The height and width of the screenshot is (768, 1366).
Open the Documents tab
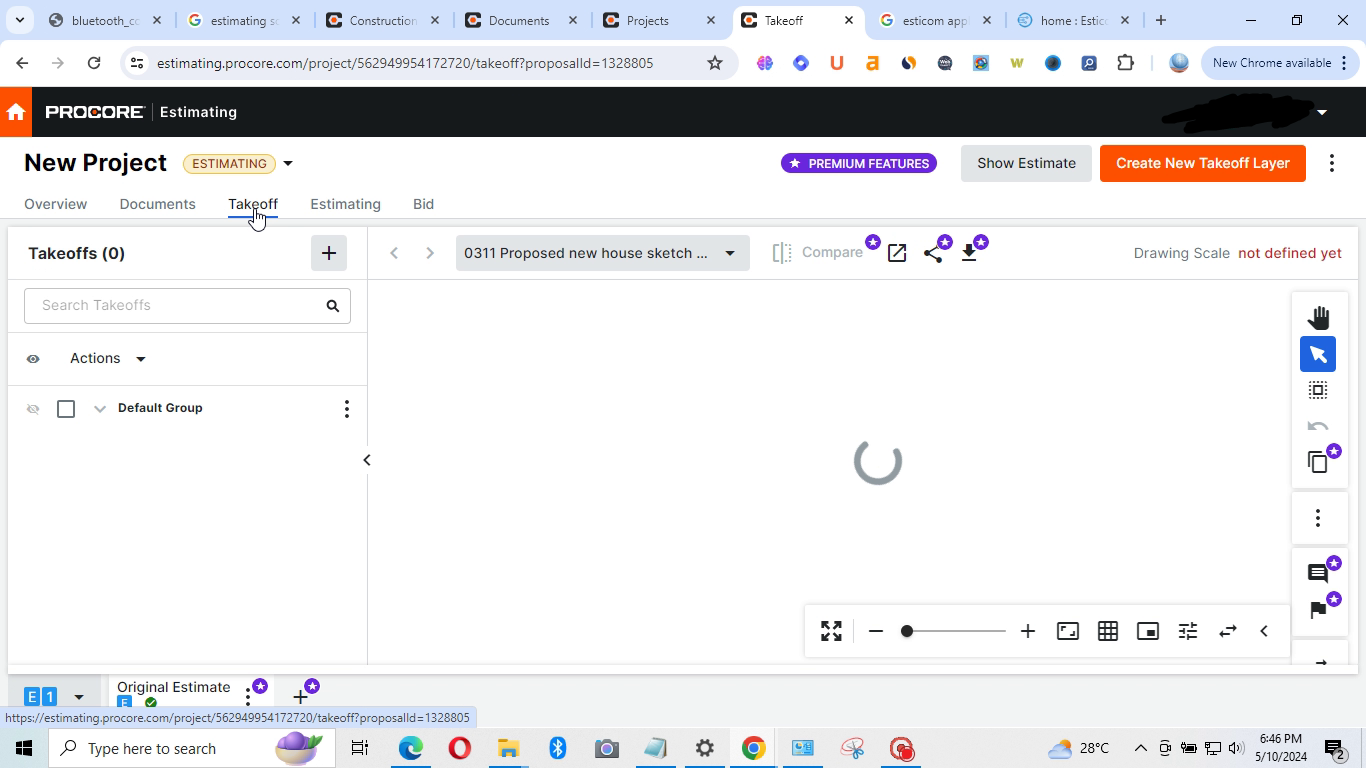157,204
